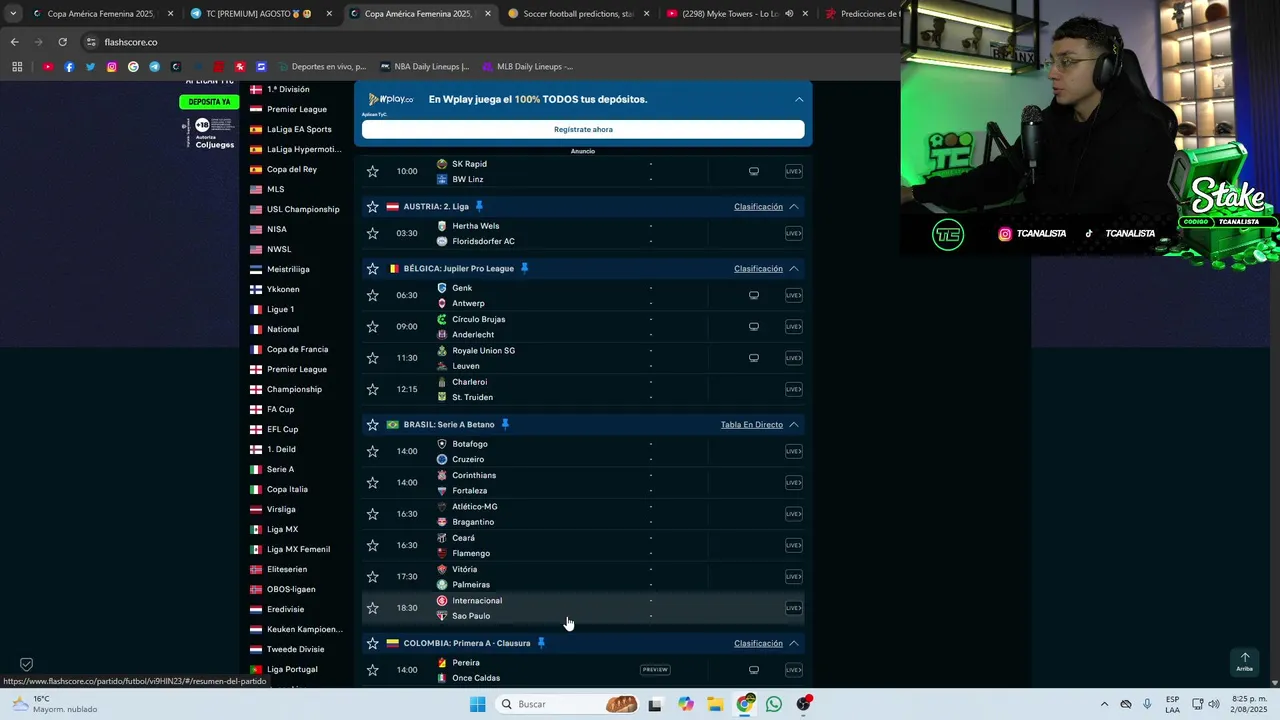Open Telegram bookmark icon in bookmarks bar

pyautogui.click(x=154, y=67)
